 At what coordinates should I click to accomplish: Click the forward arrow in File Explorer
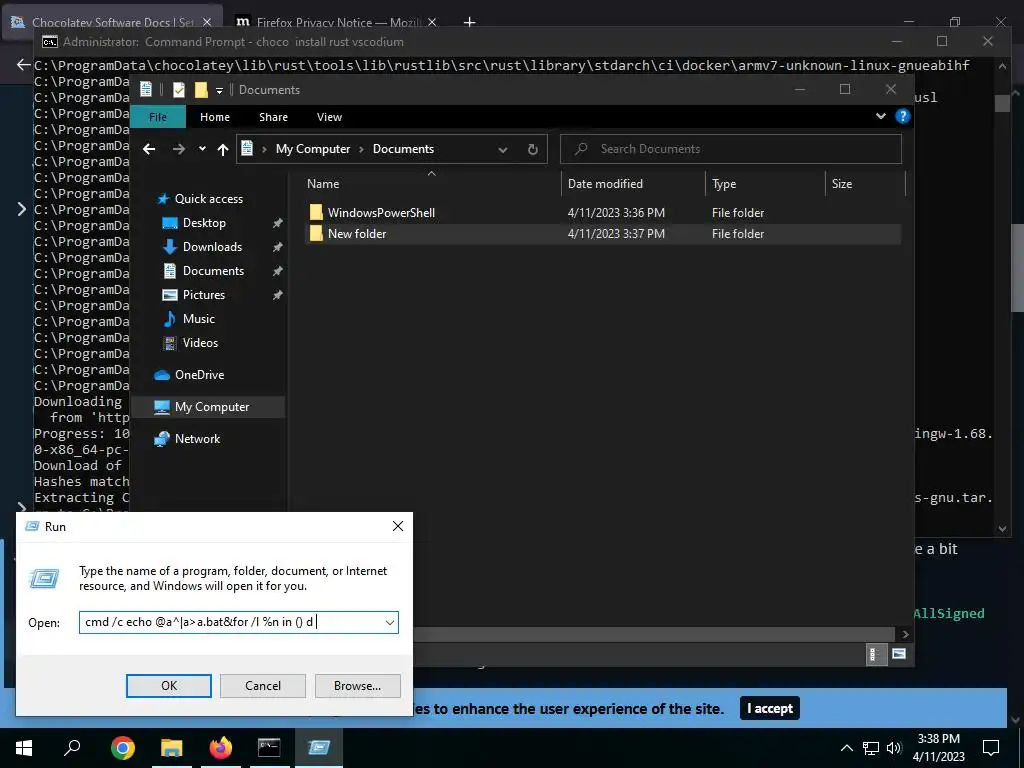click(x=178, y=149)
